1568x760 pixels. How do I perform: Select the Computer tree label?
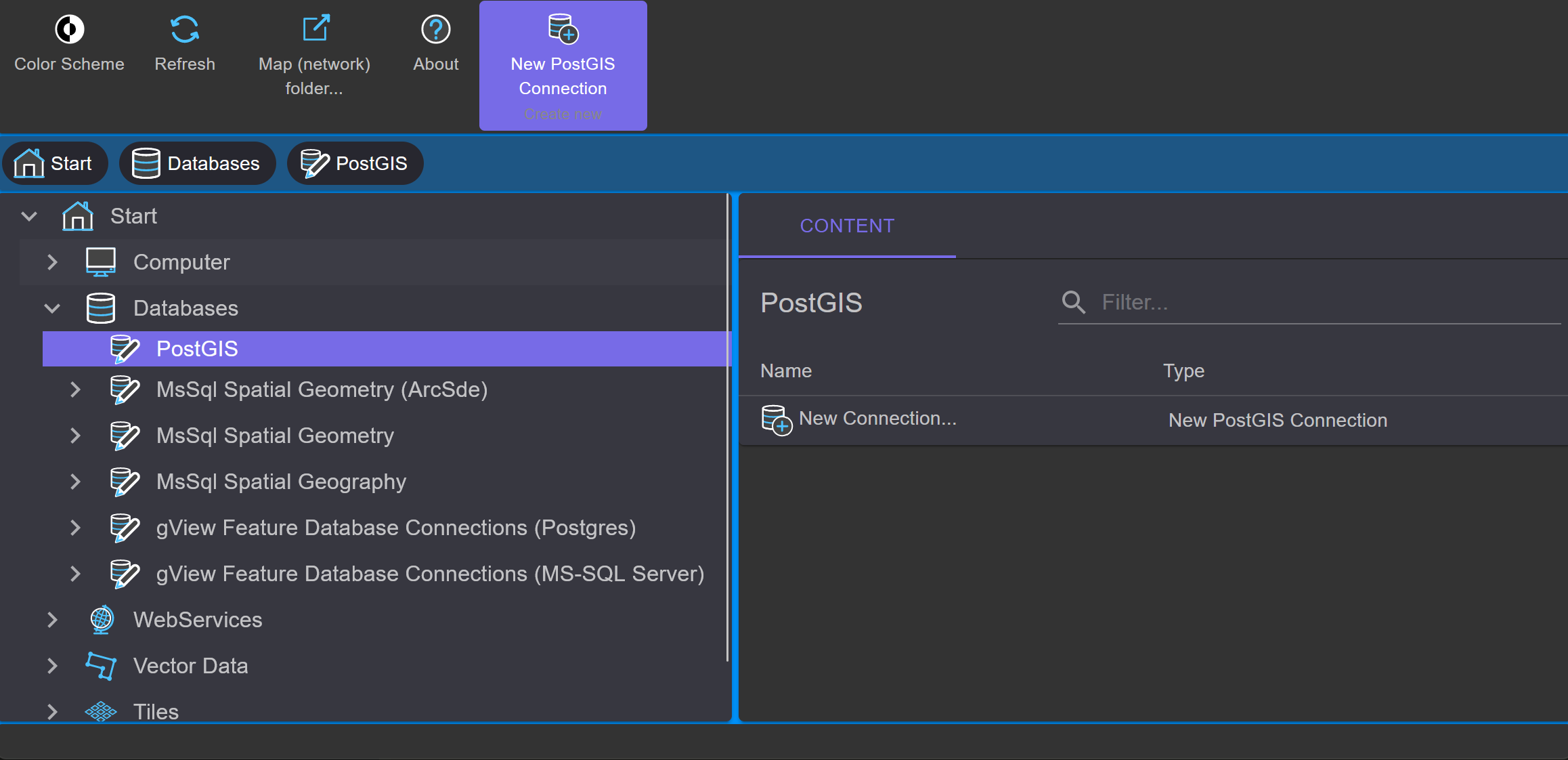pyautogui.click(x=181, y=262)
